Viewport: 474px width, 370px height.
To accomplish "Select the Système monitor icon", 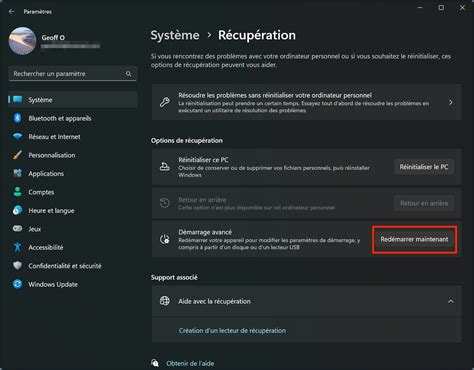I will click(17, 100).
